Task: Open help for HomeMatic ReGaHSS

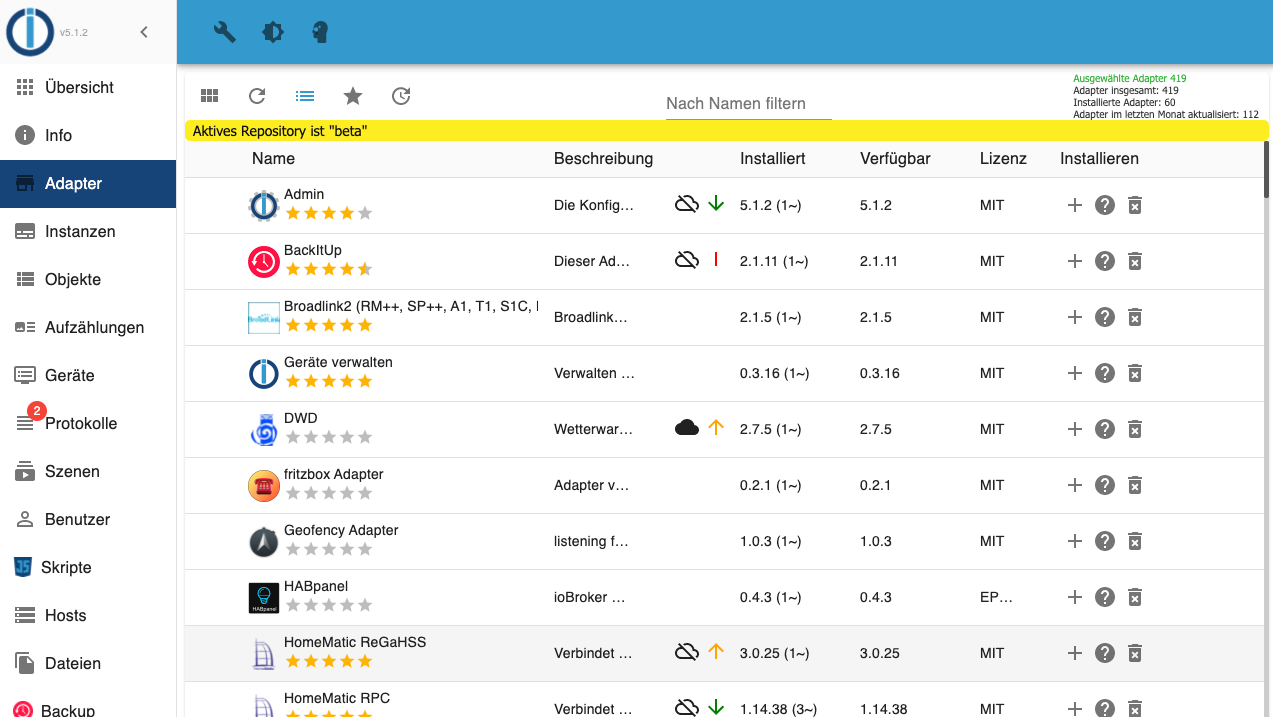Action: coord(1105,653)
